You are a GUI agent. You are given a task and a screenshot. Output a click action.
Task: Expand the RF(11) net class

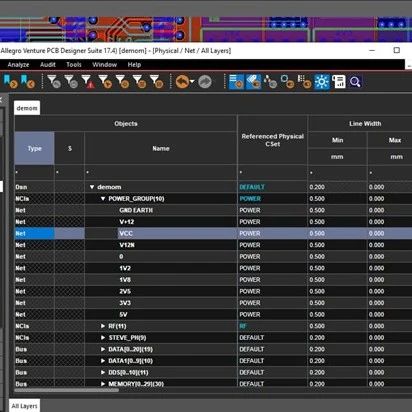103,326
